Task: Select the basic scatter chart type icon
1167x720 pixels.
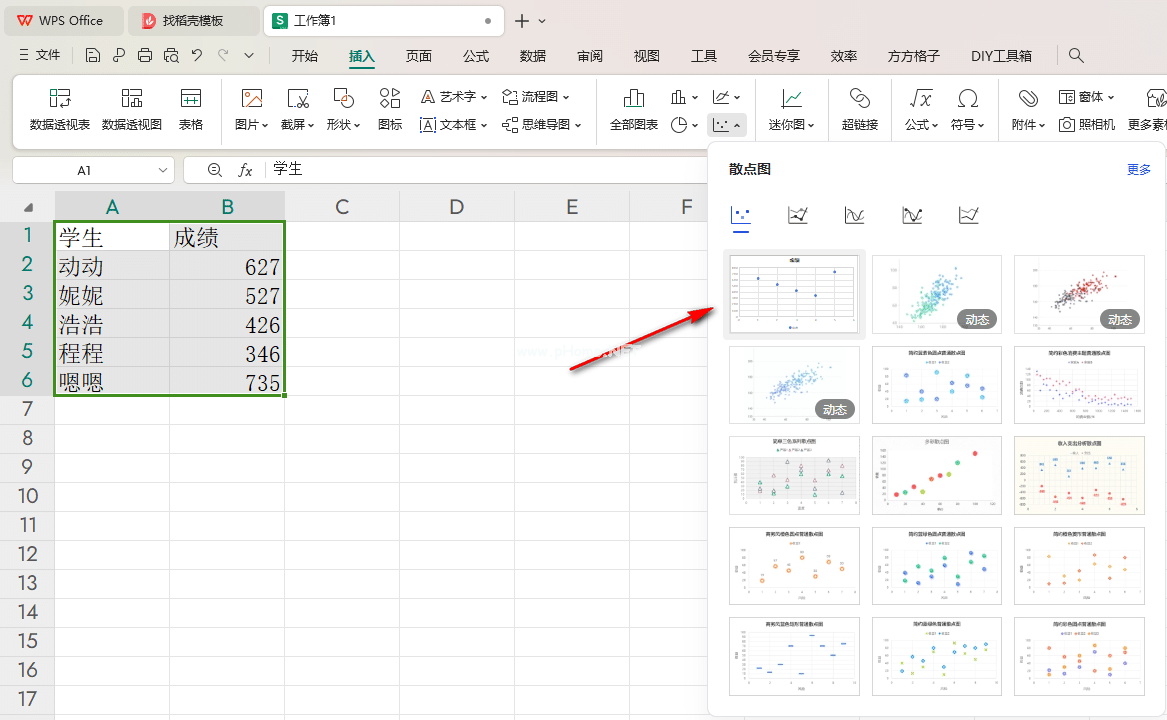Action: [x=741, y=216]
